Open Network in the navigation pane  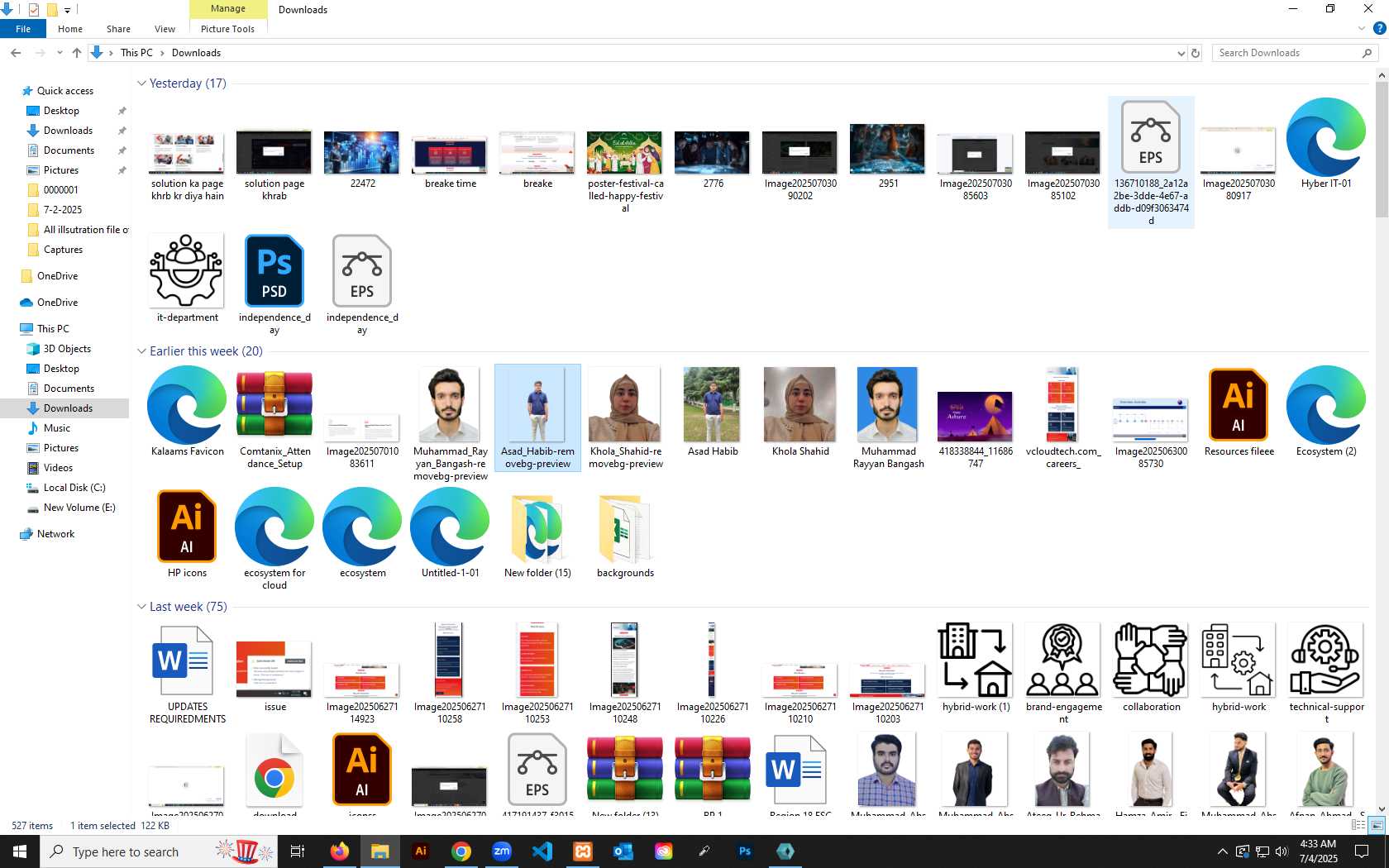click(55, 534)
